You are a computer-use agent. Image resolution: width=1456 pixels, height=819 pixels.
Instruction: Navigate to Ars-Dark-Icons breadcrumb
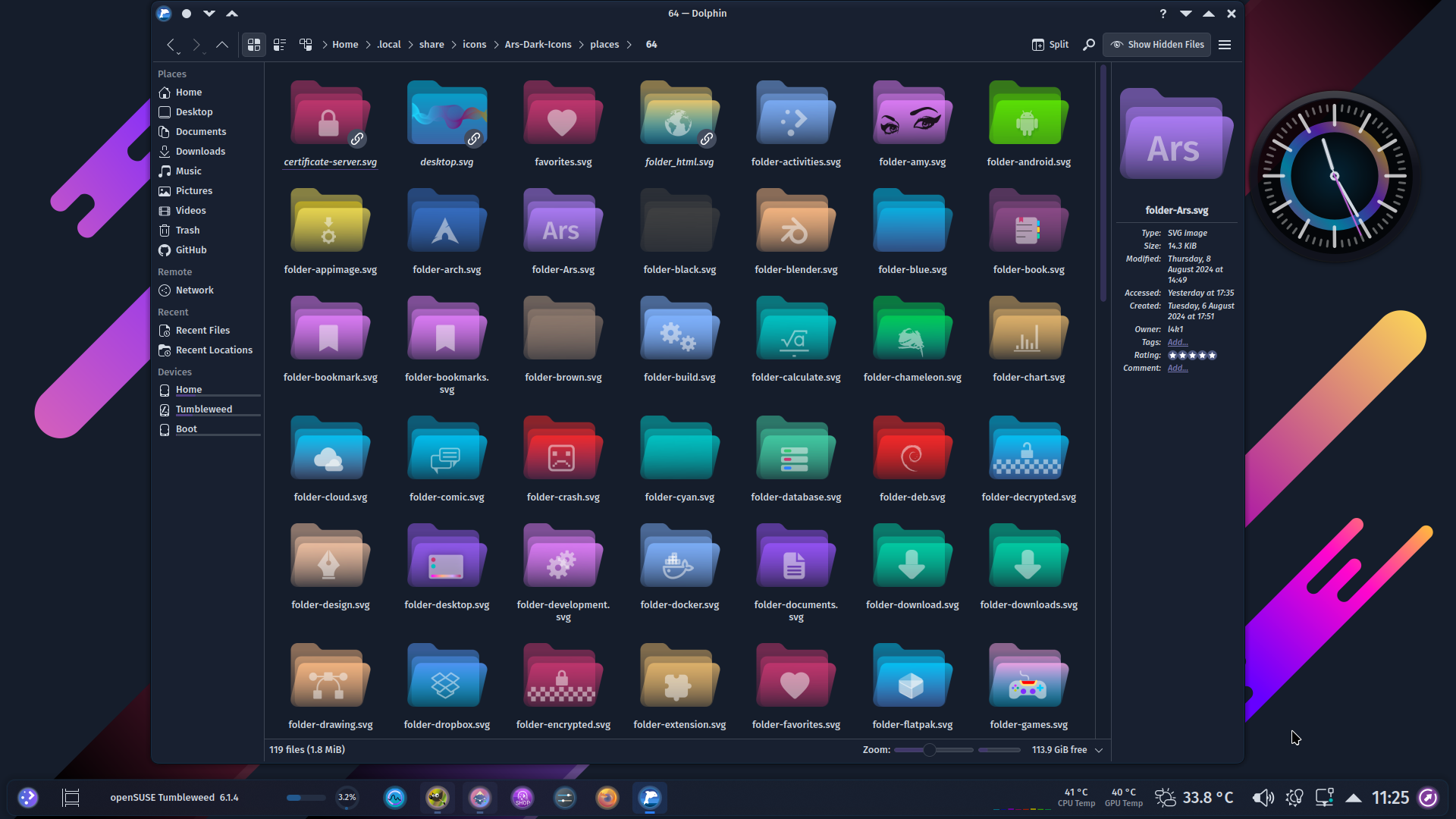[538, 45]
